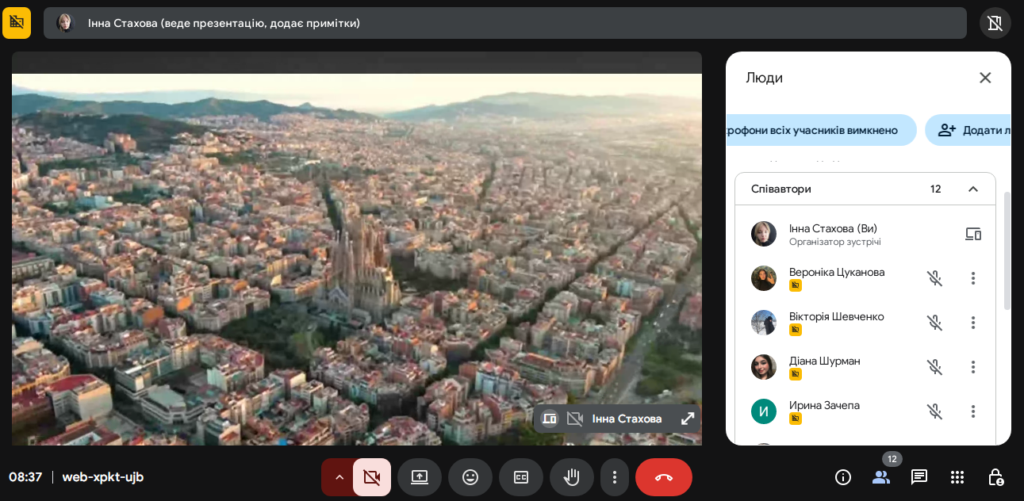This screenshot has width=1024, height=501.
Task: Click the Додати людей button
Action: [970, 130]
